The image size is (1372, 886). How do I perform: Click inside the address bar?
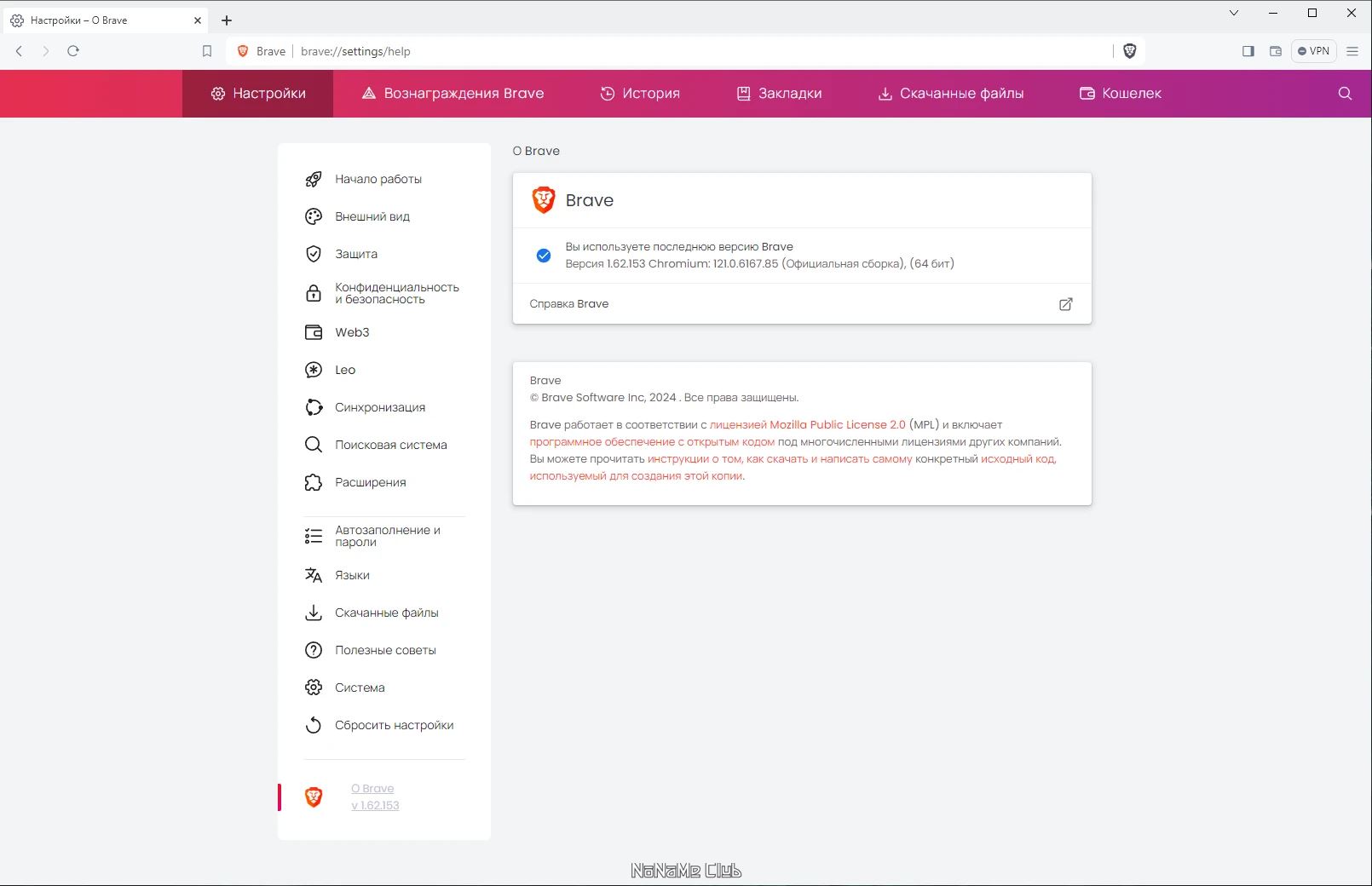(597, 51)
